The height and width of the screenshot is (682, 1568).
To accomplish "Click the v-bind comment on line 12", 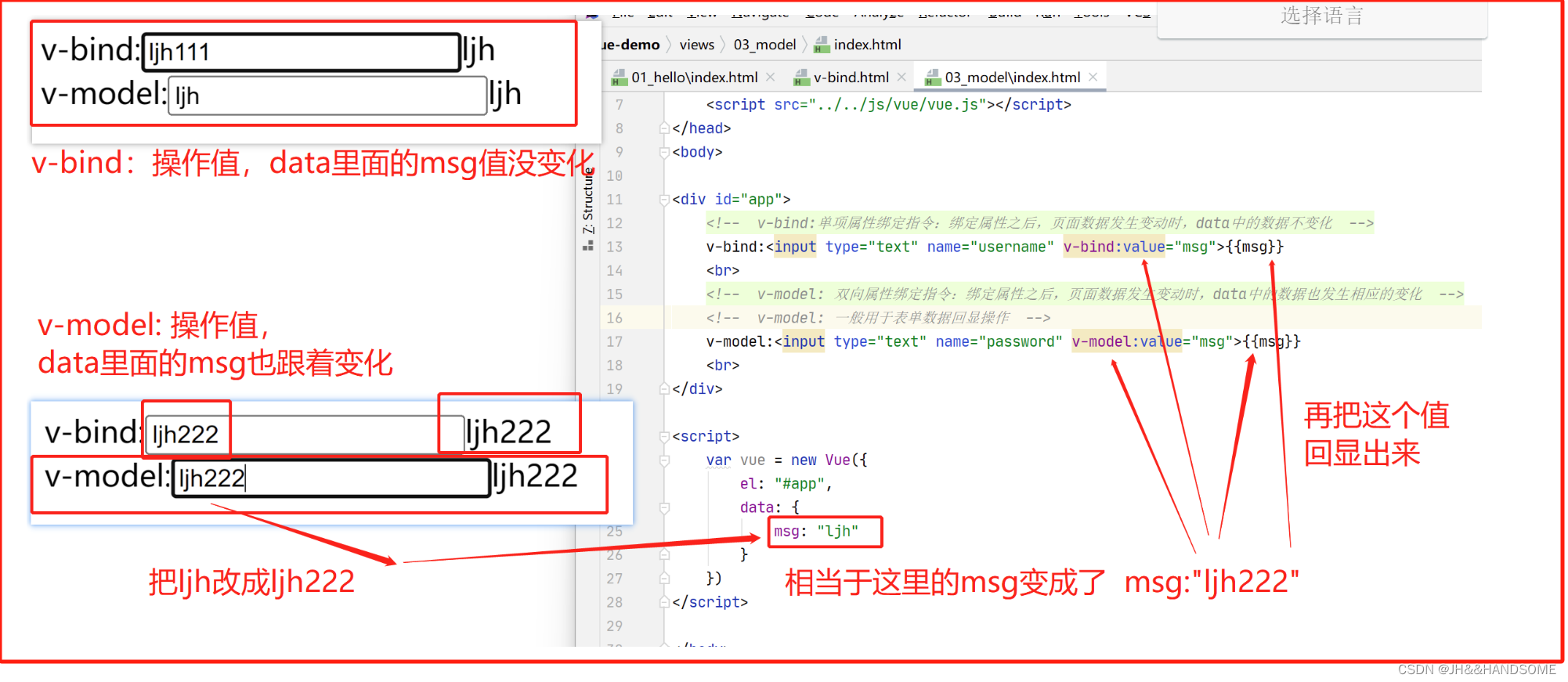I will 1039,223.
